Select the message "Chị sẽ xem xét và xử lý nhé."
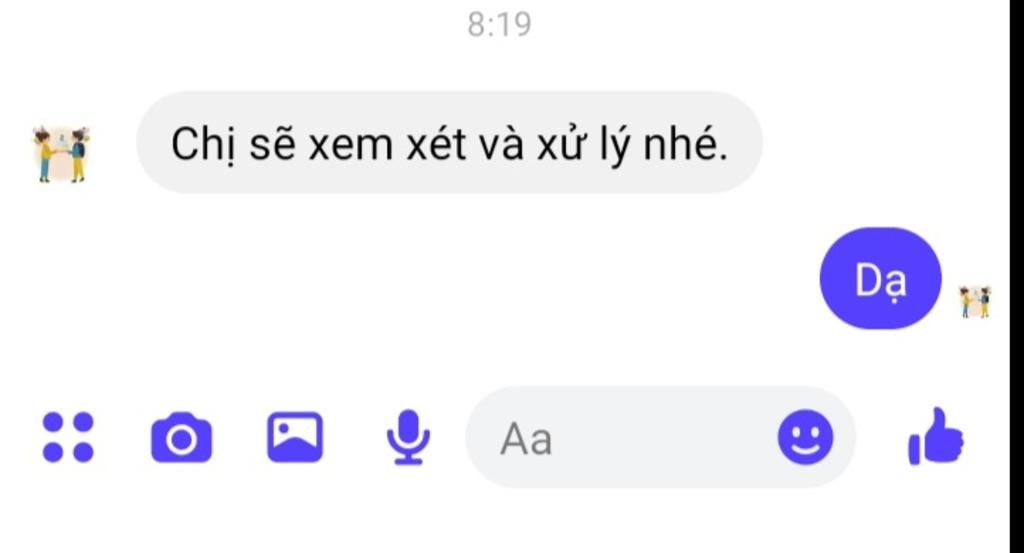Viewport: 1024px width, 553px height. (449, 142)
